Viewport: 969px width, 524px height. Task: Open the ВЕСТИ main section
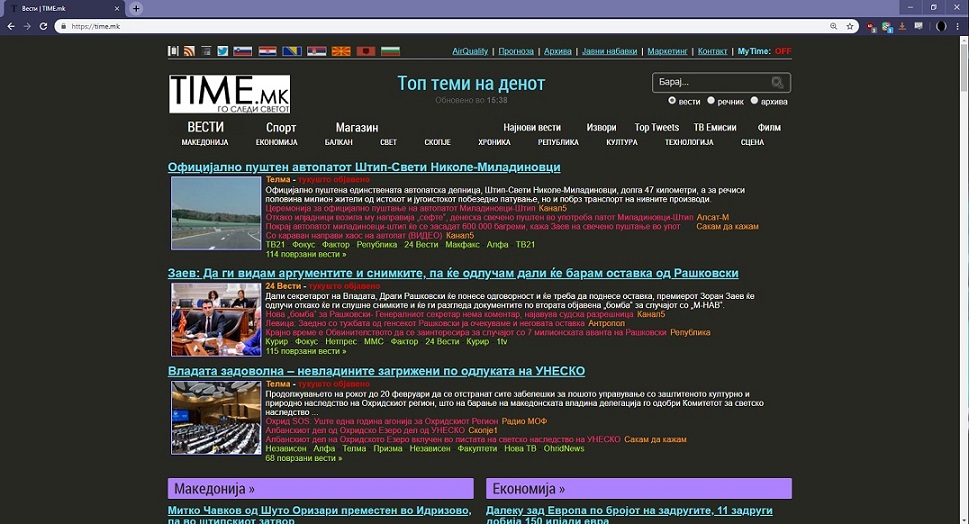pos(206,127)
